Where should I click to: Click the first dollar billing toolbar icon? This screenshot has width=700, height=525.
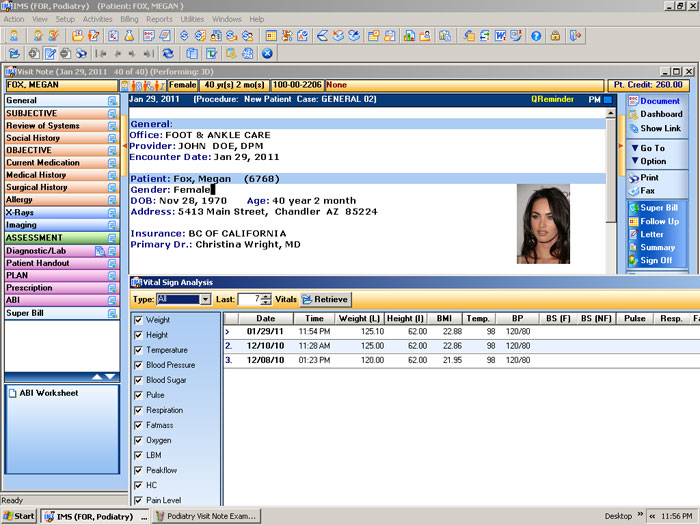click(x=184, y=36)
